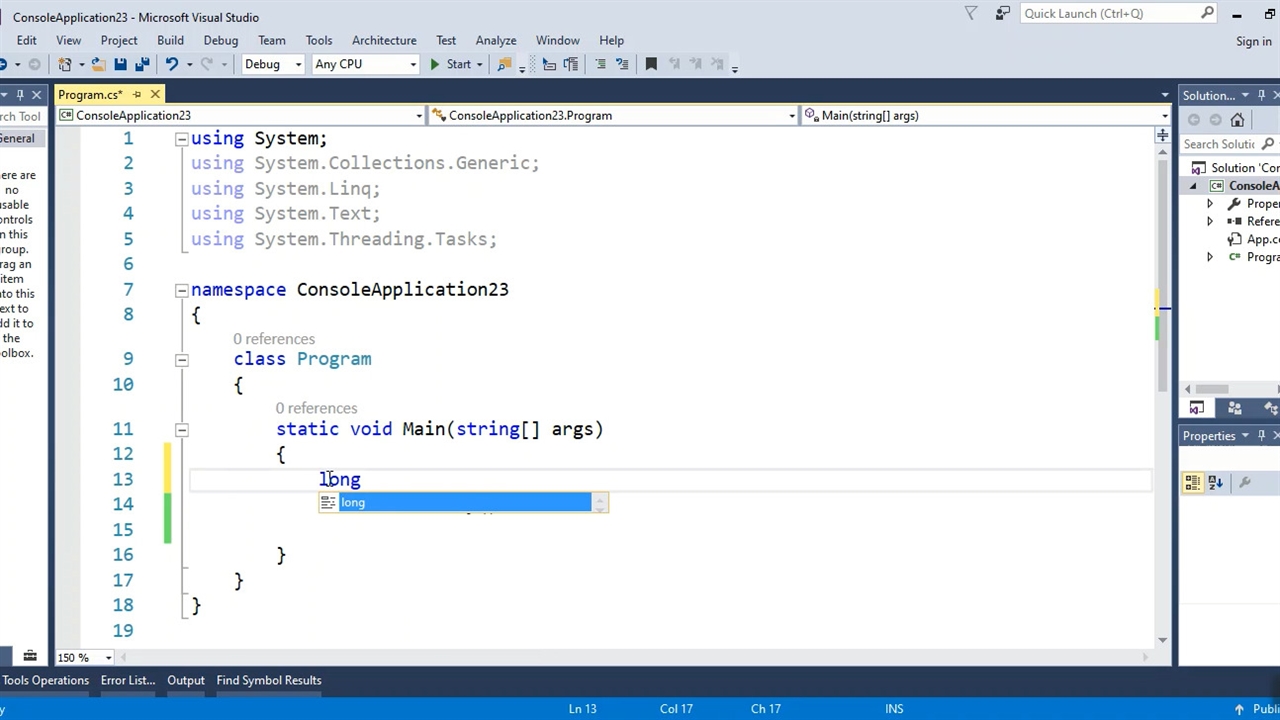Open the Architecture menu
The height and width of the screenshot is (720, 1280).
383,40
